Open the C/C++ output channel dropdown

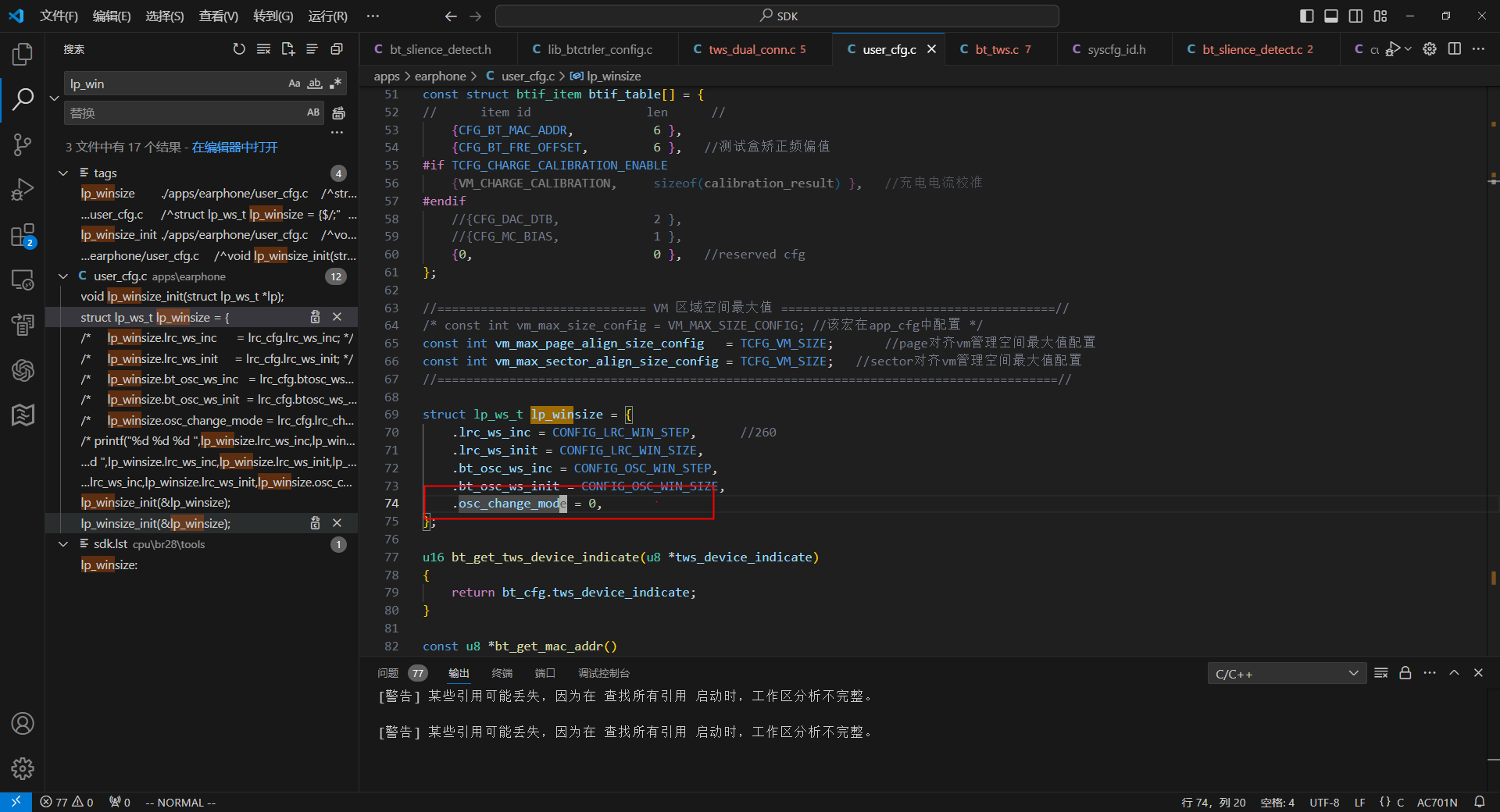click(1287, 673)
